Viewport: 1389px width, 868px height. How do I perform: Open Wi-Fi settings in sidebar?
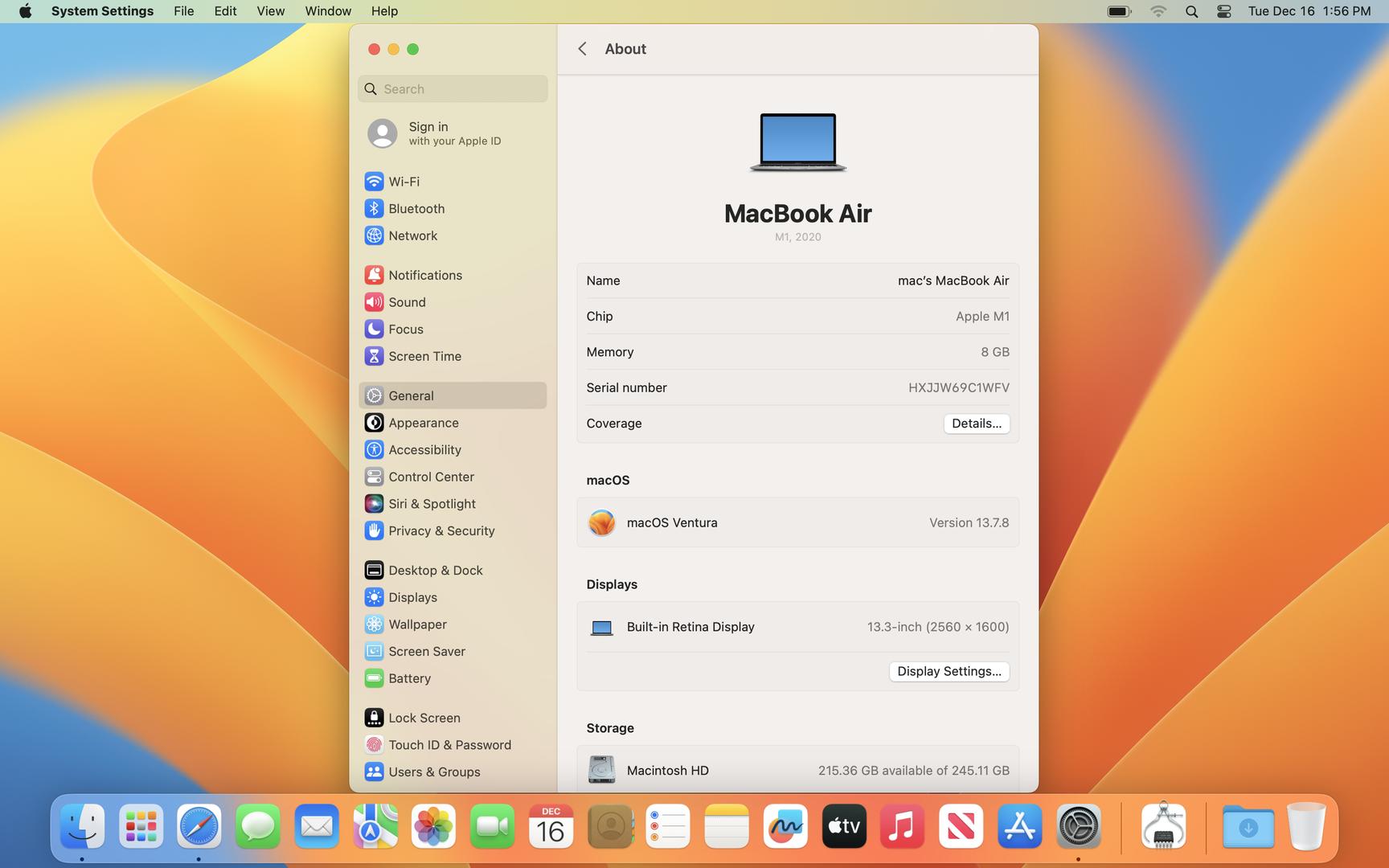[x=403, y=182]
